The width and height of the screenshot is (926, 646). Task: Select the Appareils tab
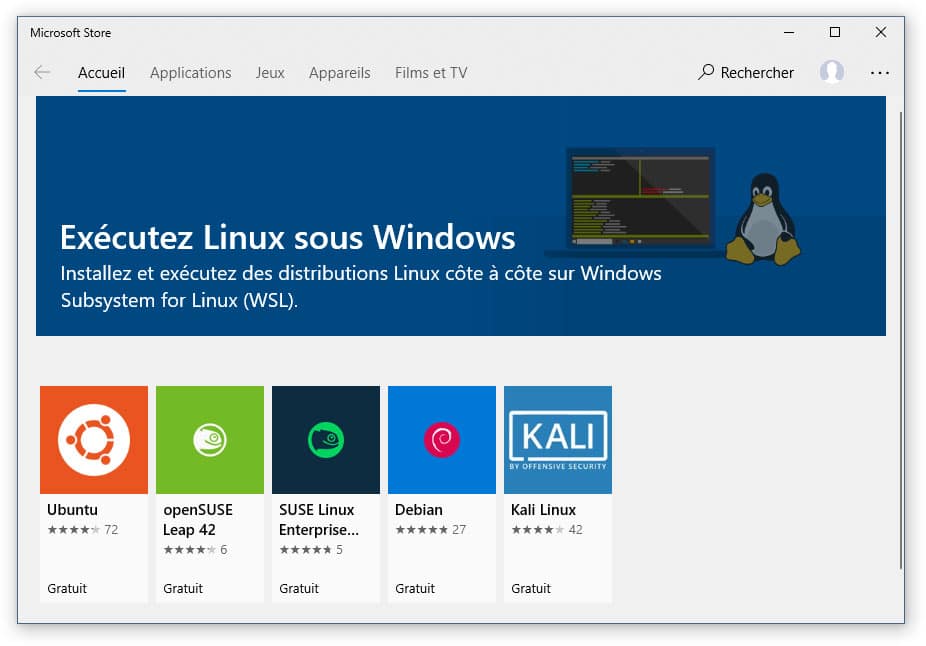point(340,73)
